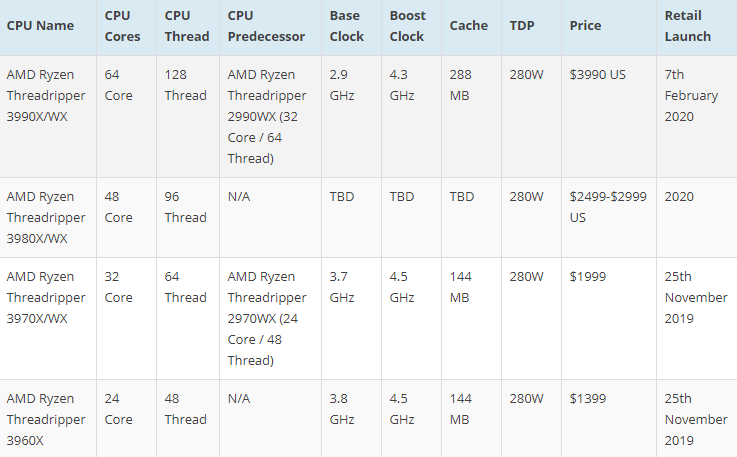Select the Threadripper 3990X/WX name cell
Viewport: 737px width, 457px height.
[48, 117]
